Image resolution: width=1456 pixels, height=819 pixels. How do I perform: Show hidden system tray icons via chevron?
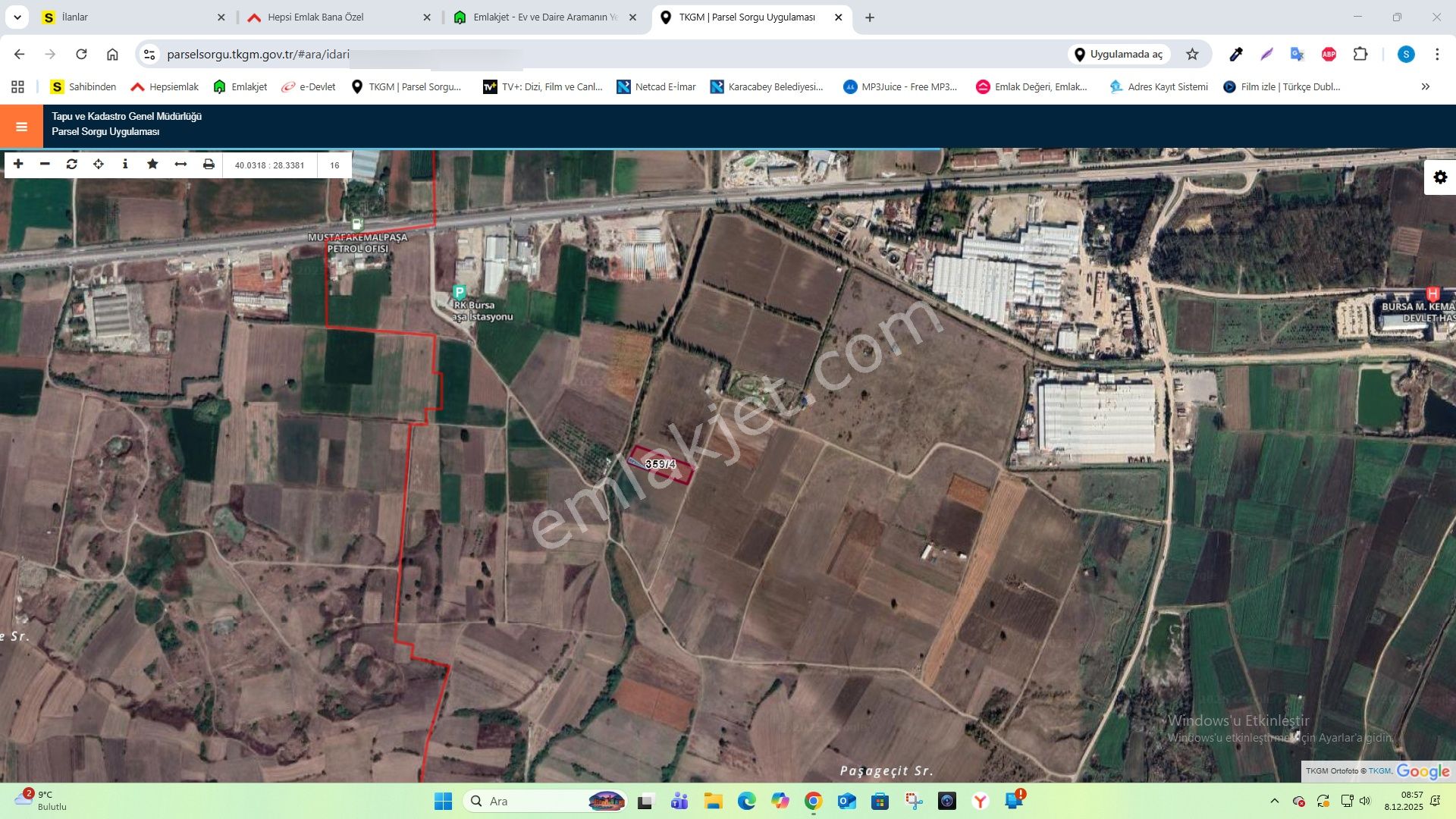(x=1276, y=801)
